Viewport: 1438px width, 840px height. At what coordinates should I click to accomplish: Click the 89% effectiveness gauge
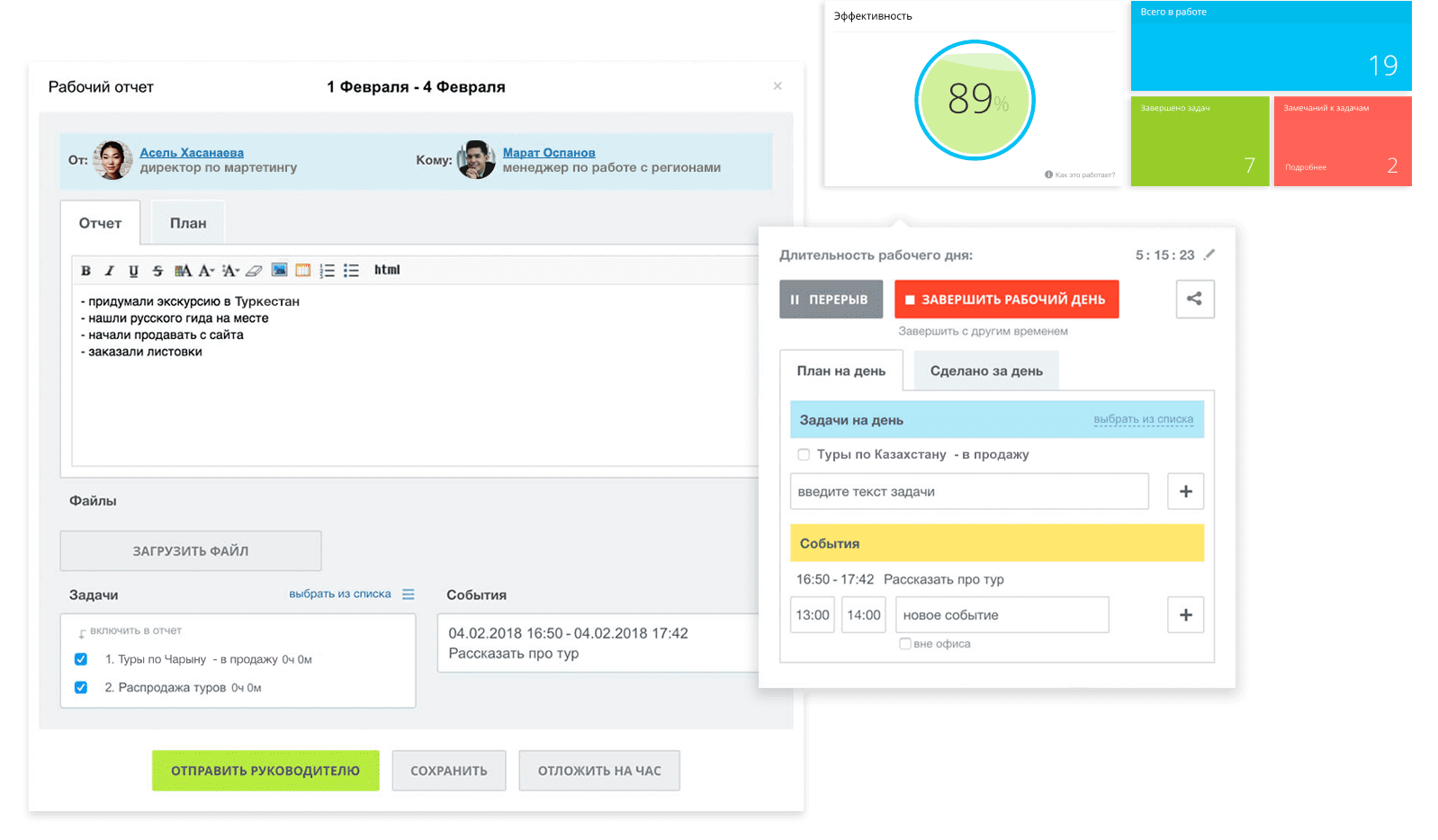click(x=975, y=100)
